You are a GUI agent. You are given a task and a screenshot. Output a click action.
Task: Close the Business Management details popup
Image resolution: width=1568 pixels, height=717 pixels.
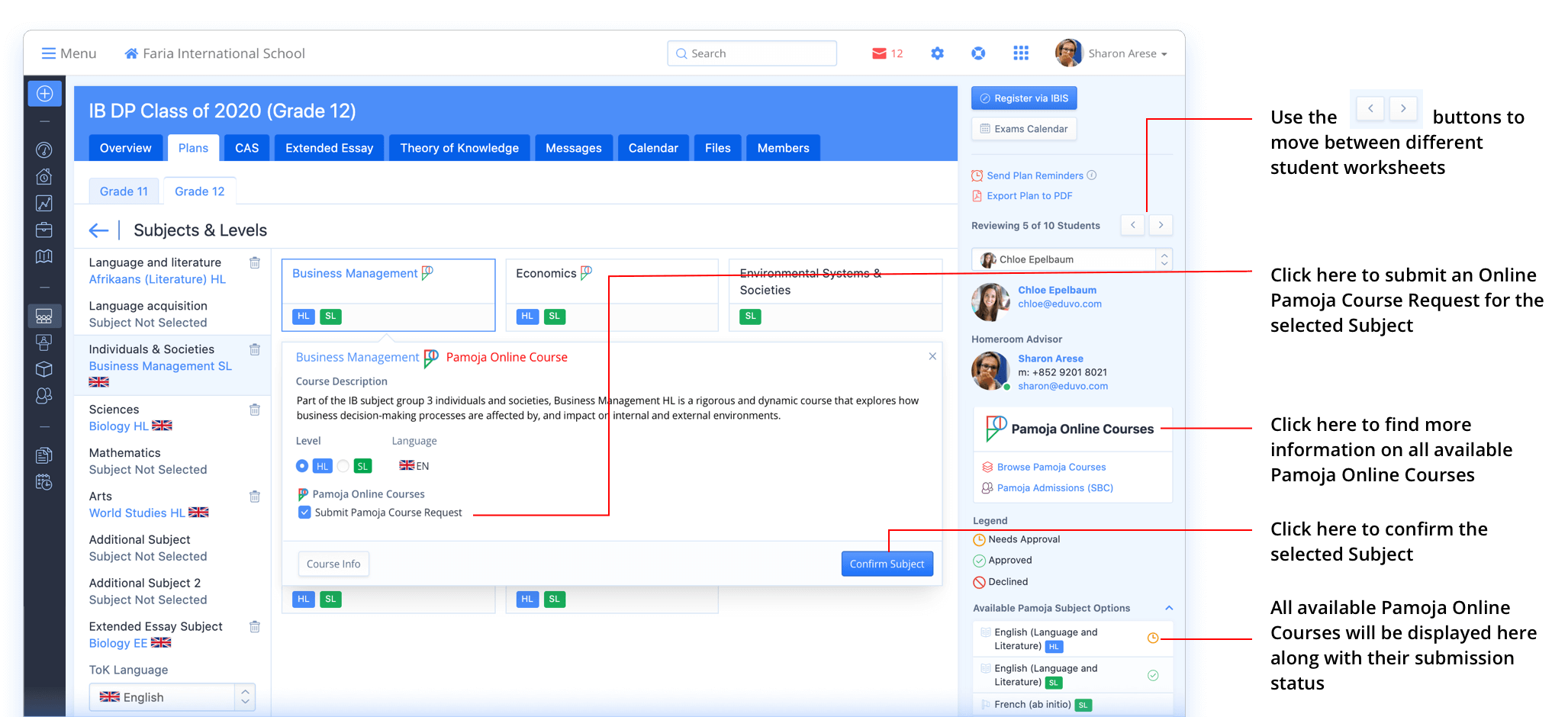(932, 356)
